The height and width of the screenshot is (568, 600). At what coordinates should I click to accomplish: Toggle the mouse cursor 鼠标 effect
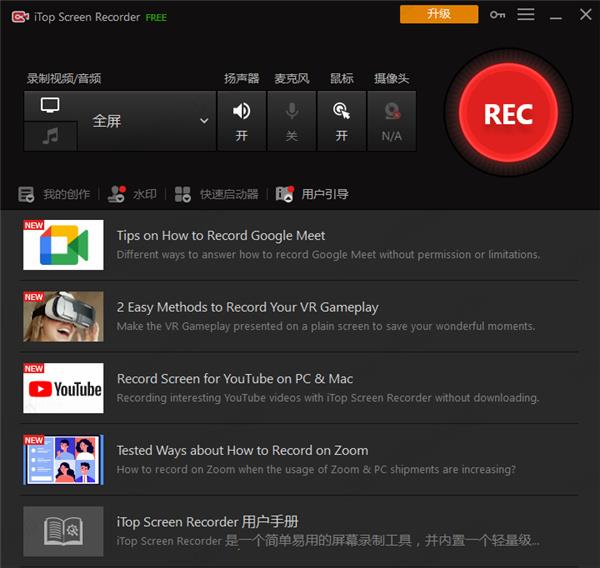341,121
